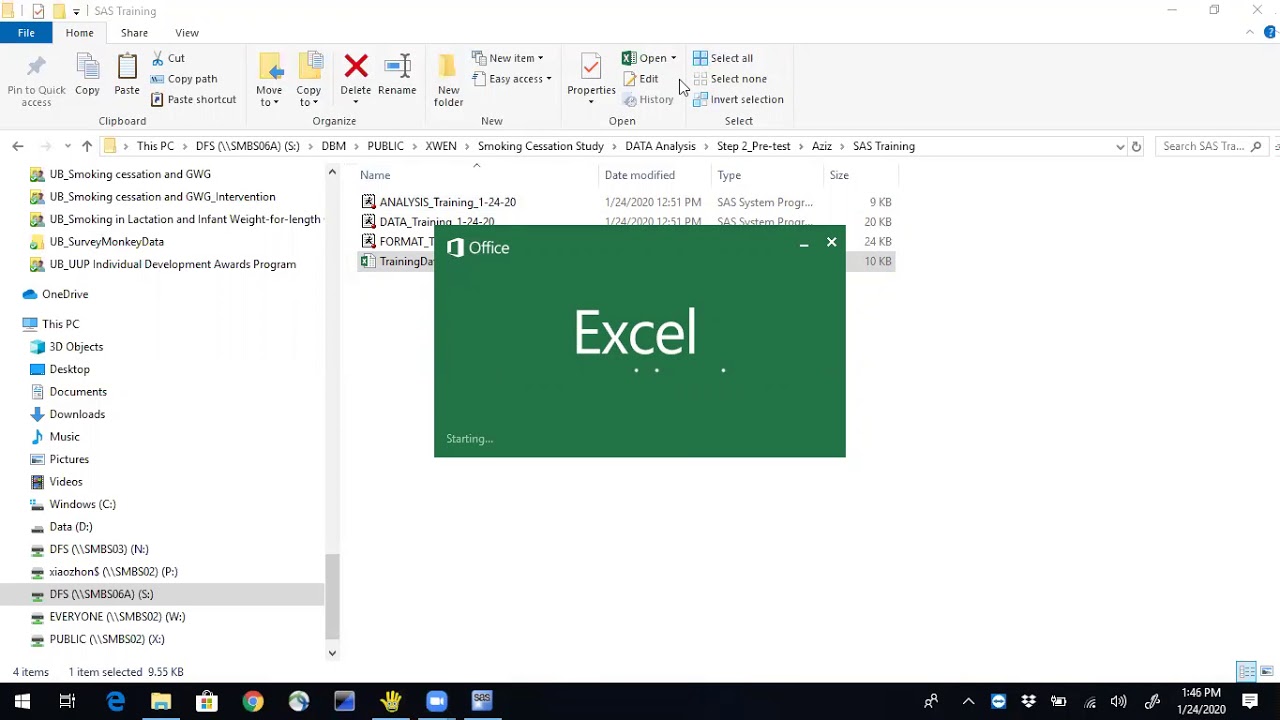The width and height of the screenshot is (1280, 720).
Task: Select the Copy path command
Action: tap(184, 79)
